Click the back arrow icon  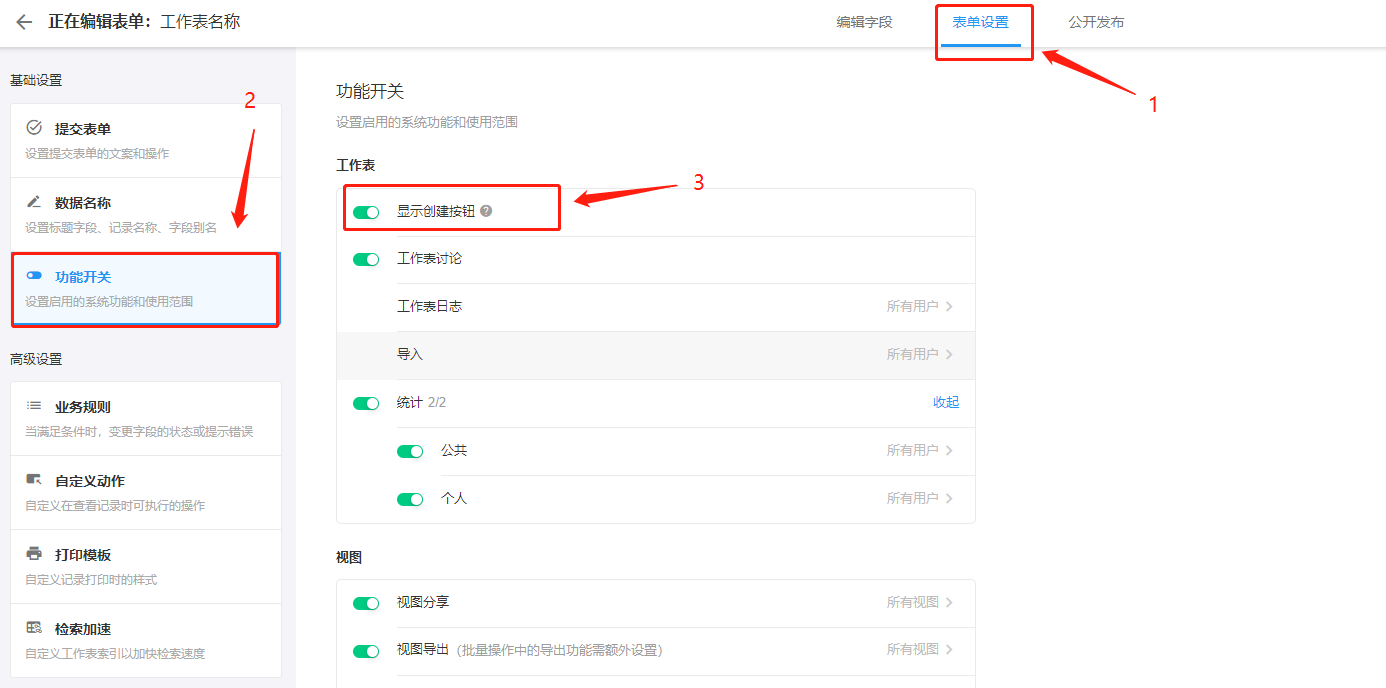point(24,22)
